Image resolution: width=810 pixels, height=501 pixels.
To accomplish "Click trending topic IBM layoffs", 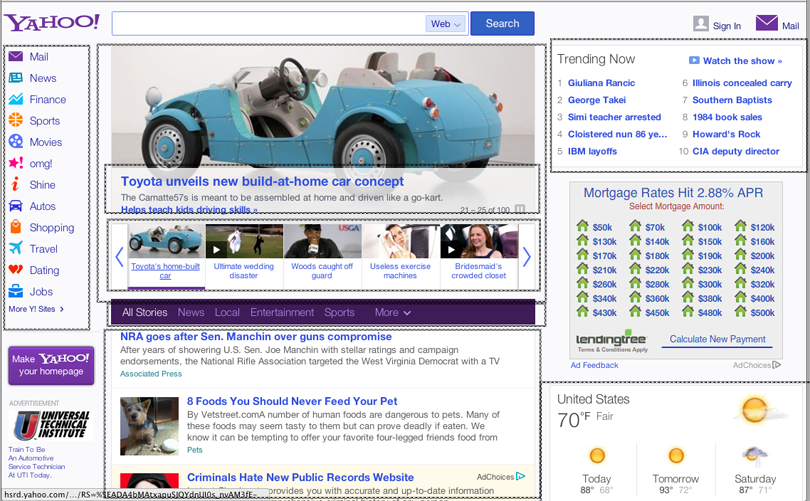I will (592, 151).
